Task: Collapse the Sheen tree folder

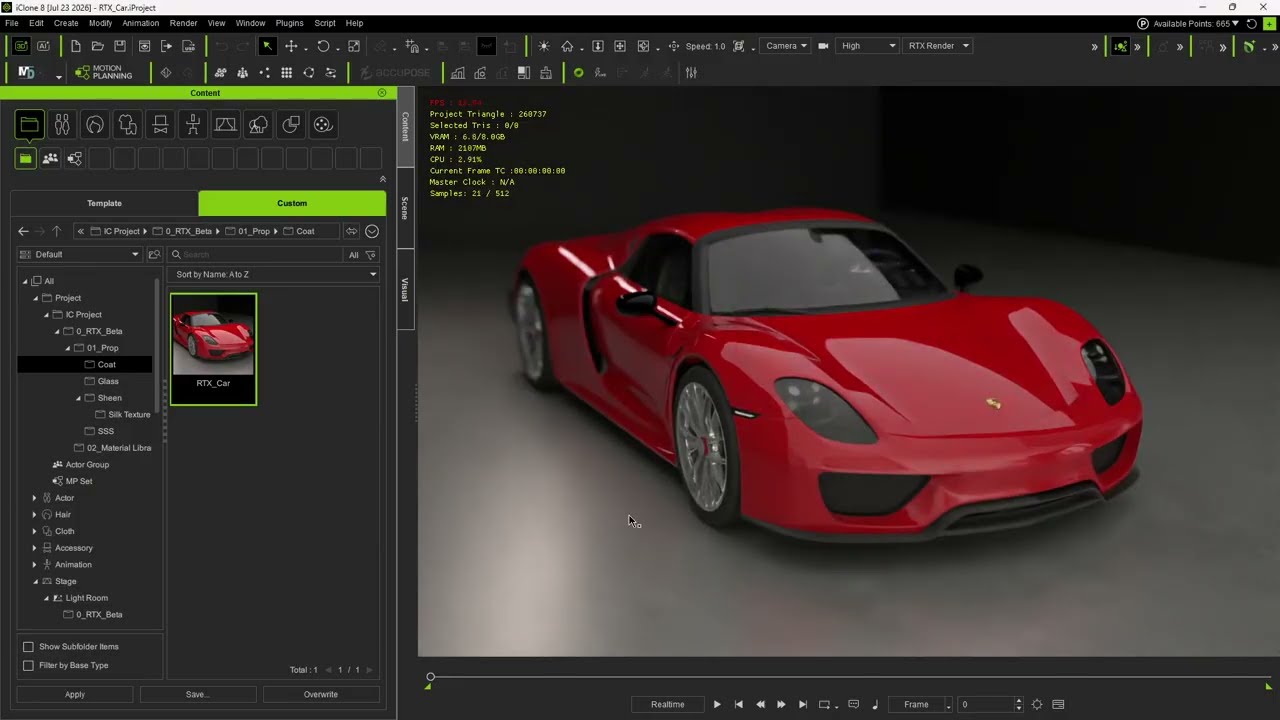Action: [x=78, y=398]
